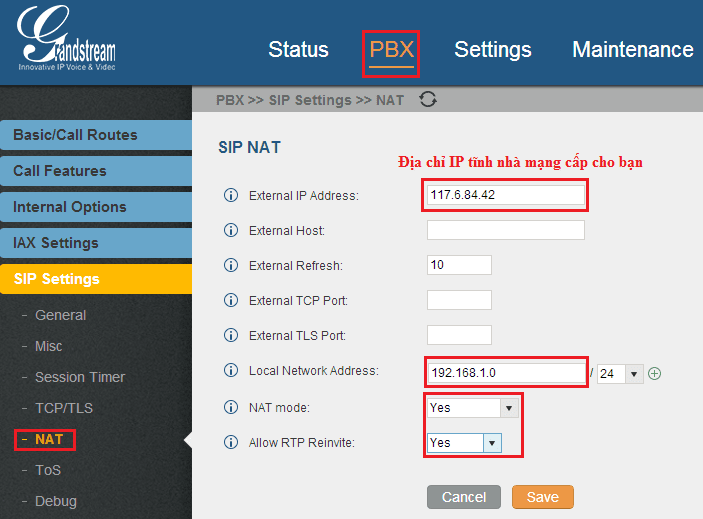703x519 pixels.
Task: Select Call Features in the sidebar
Action: tap(96, 171)
